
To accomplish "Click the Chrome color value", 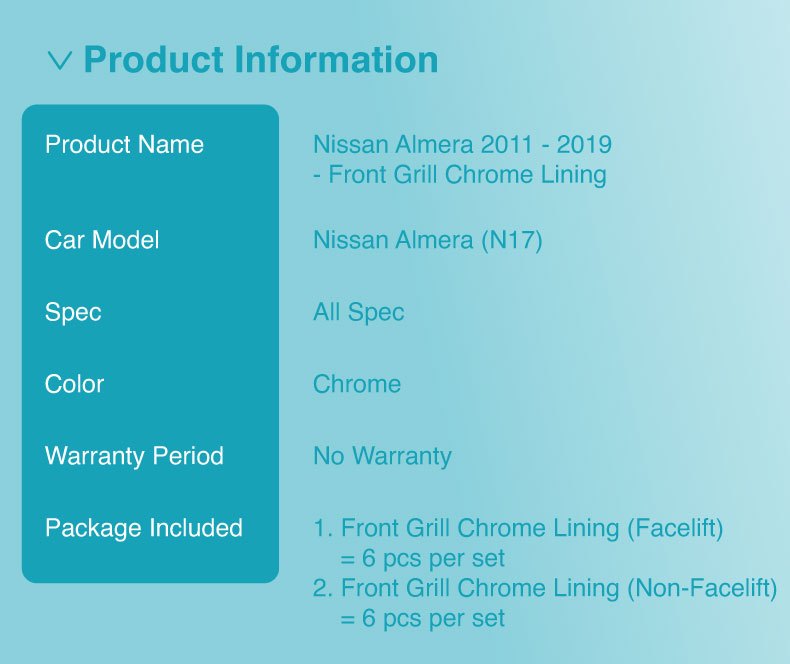I will [x=357, y=384].
